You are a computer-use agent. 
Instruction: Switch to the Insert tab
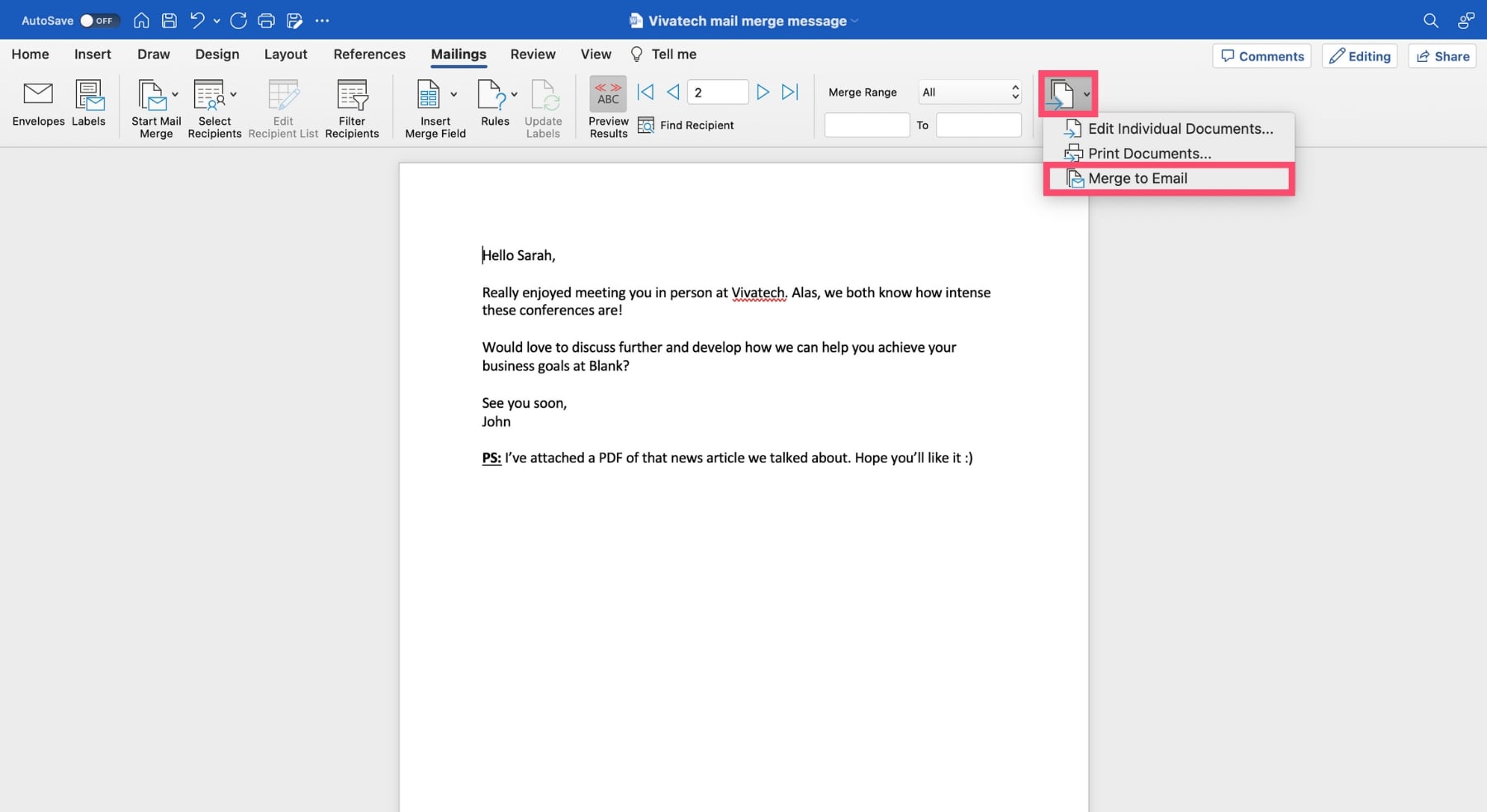click(93, 55)
